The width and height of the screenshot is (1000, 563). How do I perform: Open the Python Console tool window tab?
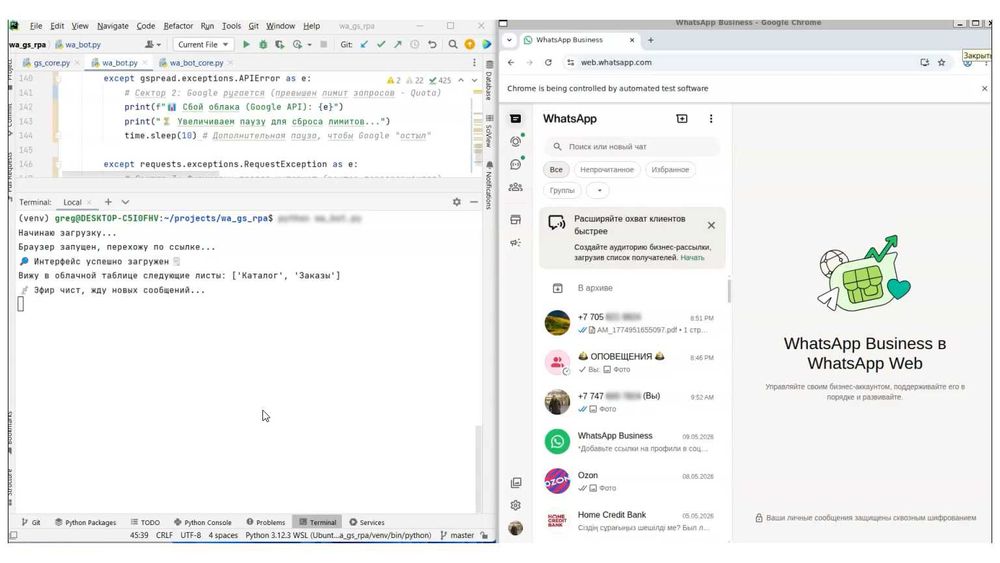pos(203,522)
